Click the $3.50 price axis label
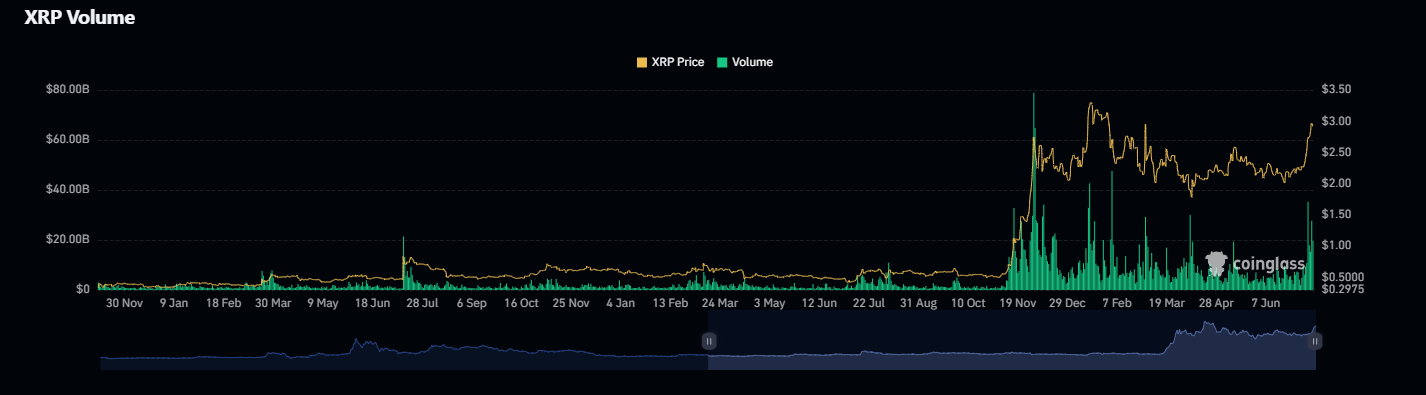This screenshot has width=1426, height=395. [x=1336, y=90]
